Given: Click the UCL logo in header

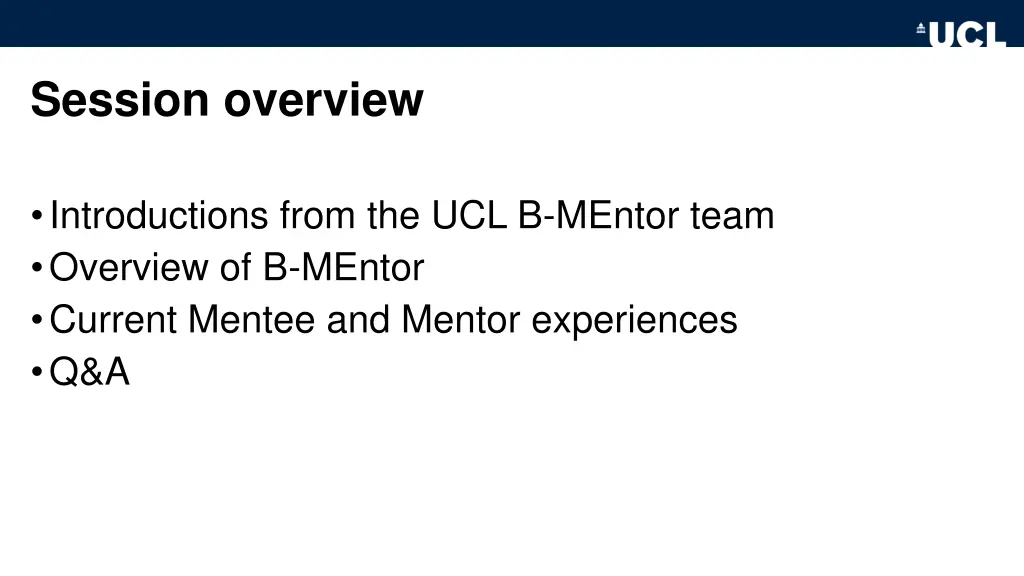Looking at the screenshot, I should tap(961, 34).
